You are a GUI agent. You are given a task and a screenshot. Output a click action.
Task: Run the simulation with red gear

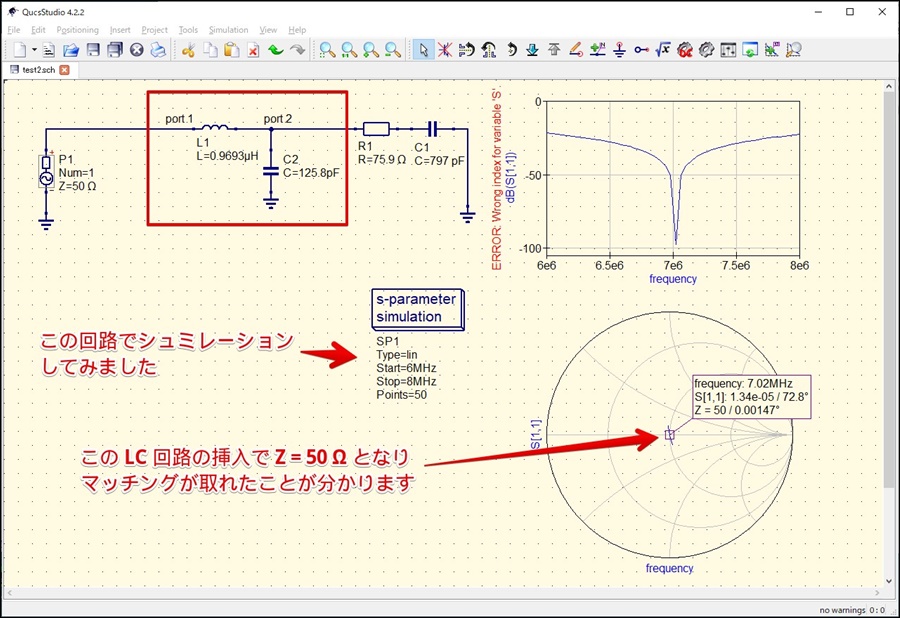(x=685, y=50)
